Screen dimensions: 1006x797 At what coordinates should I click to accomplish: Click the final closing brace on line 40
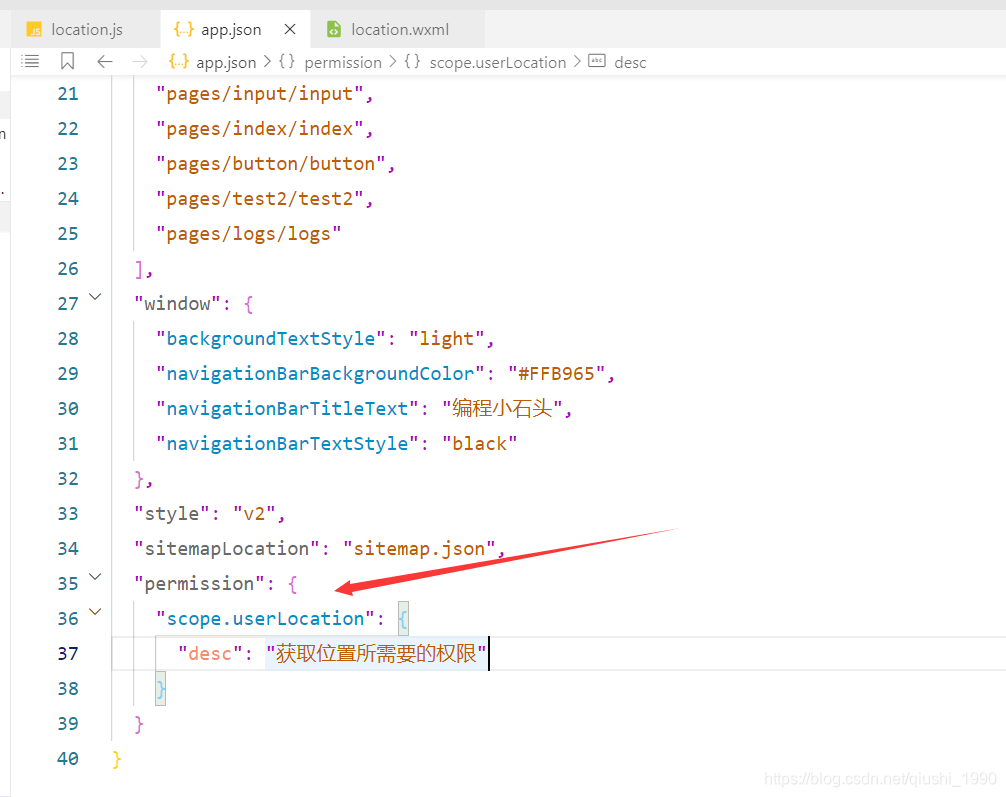point(117,758)
